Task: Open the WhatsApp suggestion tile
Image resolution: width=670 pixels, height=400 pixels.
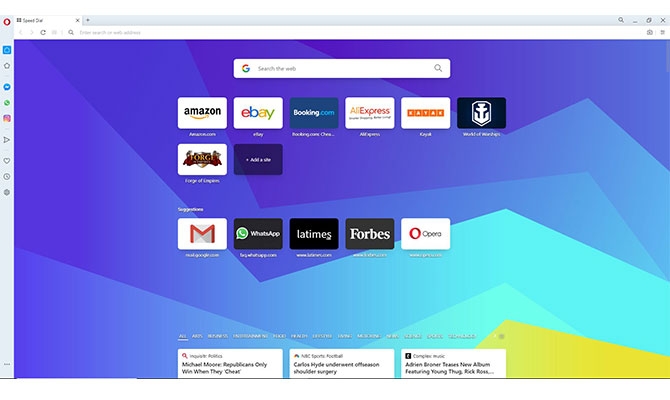Action: tap(258, 234)
